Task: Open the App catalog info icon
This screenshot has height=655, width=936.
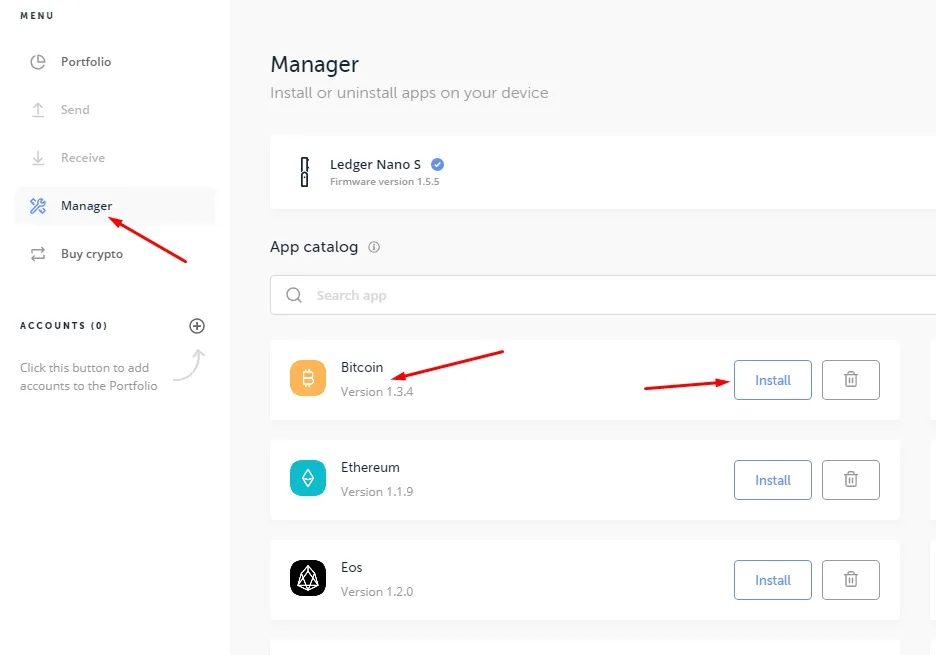Action: point(374,247)
